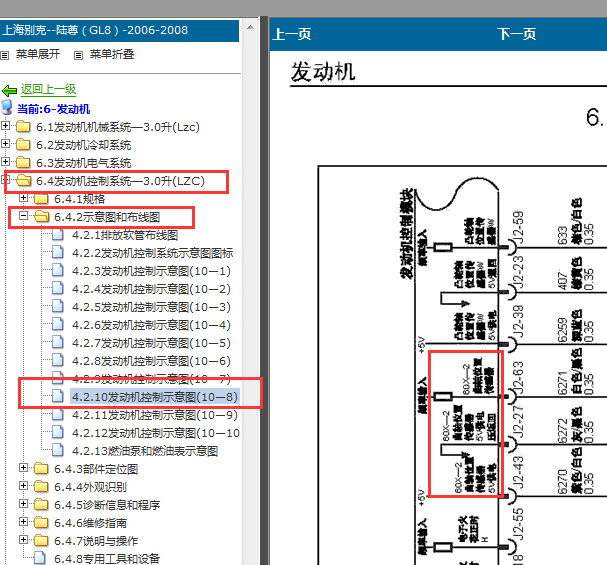Expand the 6.4.7说明与操作 node
The height and width of the screenshot is (565, 607).
23,539
